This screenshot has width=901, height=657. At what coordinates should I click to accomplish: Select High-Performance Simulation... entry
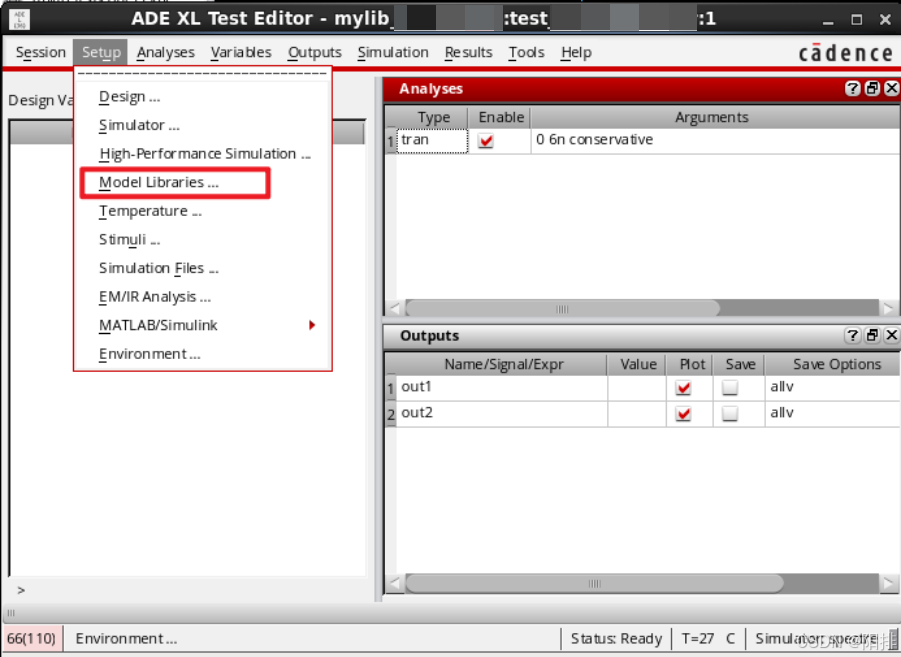[x=203, y=154]
